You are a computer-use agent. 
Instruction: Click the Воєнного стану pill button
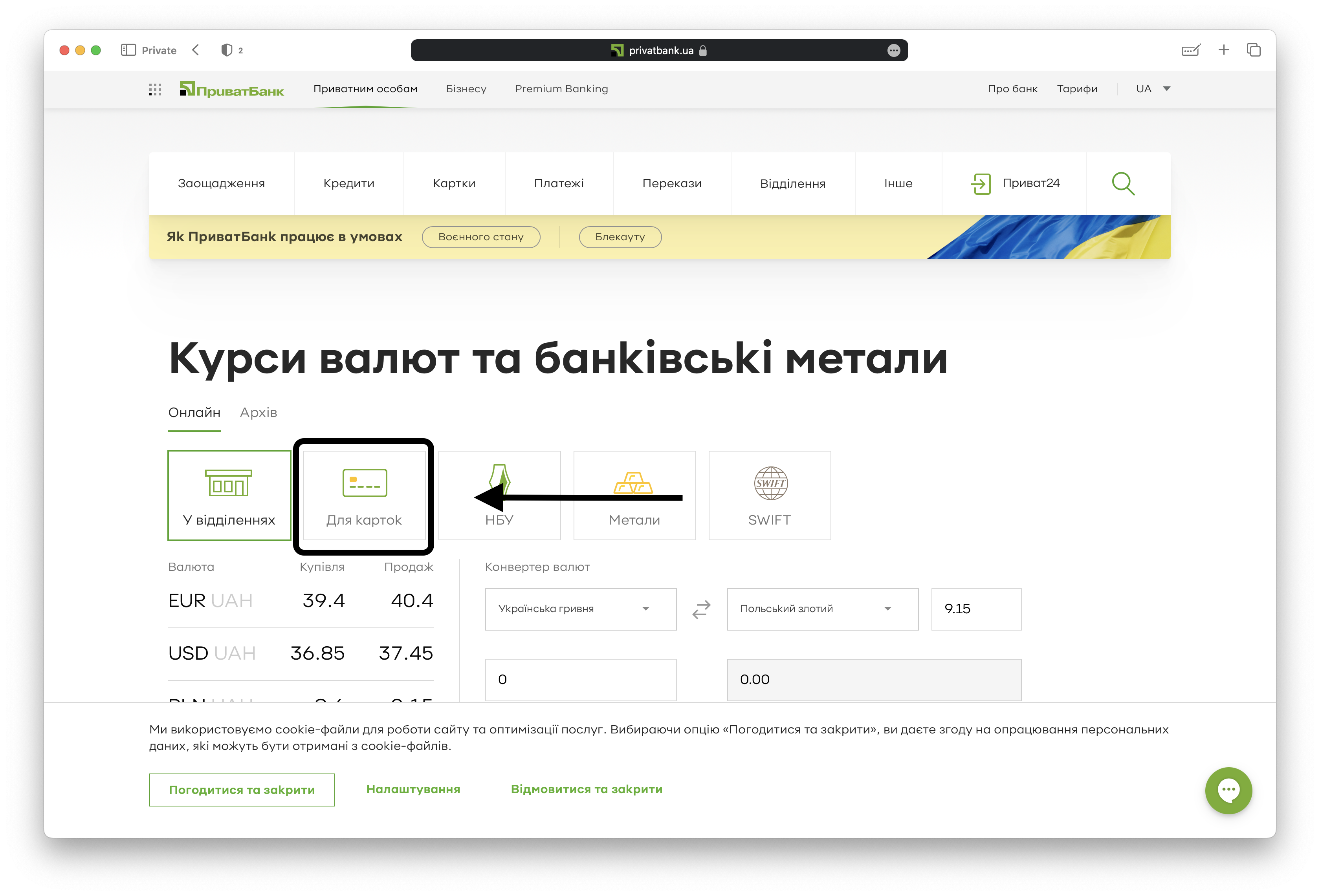(480, 237)
